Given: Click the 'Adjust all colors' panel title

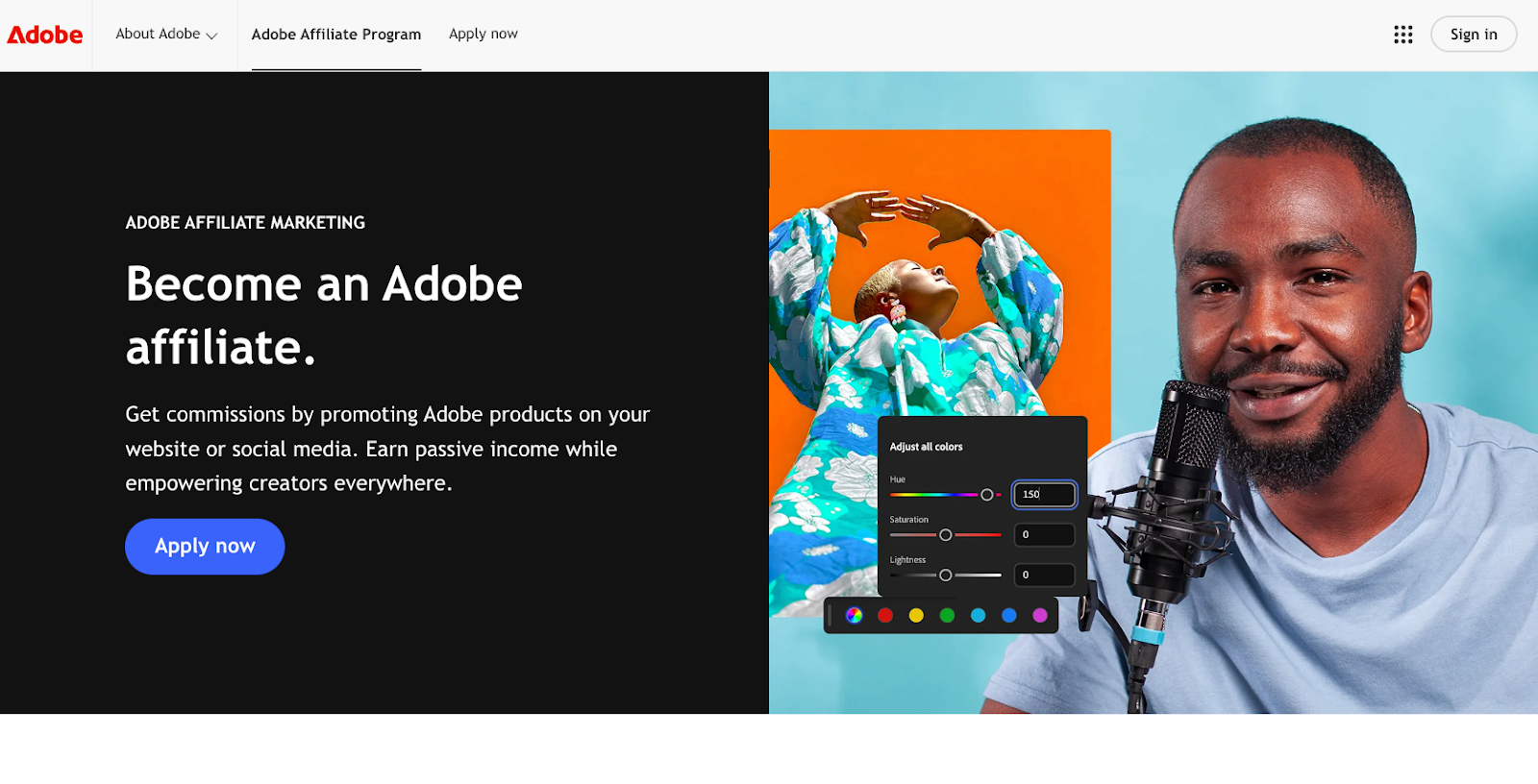Looking at the screenshot, I should [x=926, y=447].
